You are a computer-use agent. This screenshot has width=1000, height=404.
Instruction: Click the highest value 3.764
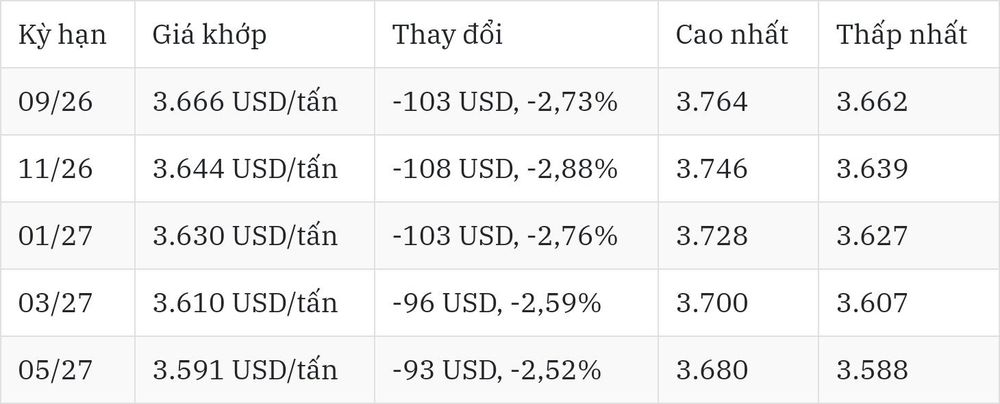click(712, 102)
